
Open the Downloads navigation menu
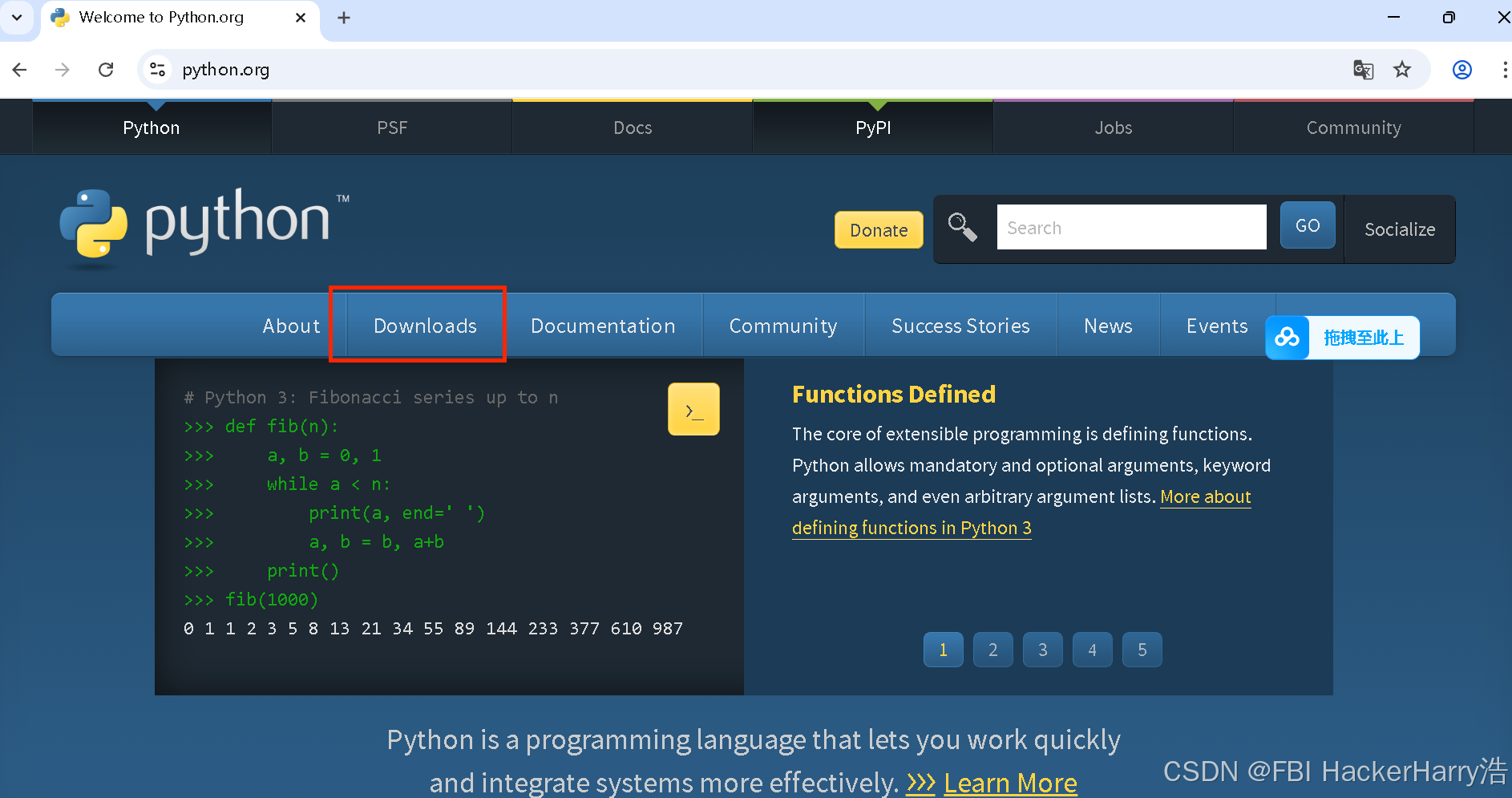(x=425, y=326)
